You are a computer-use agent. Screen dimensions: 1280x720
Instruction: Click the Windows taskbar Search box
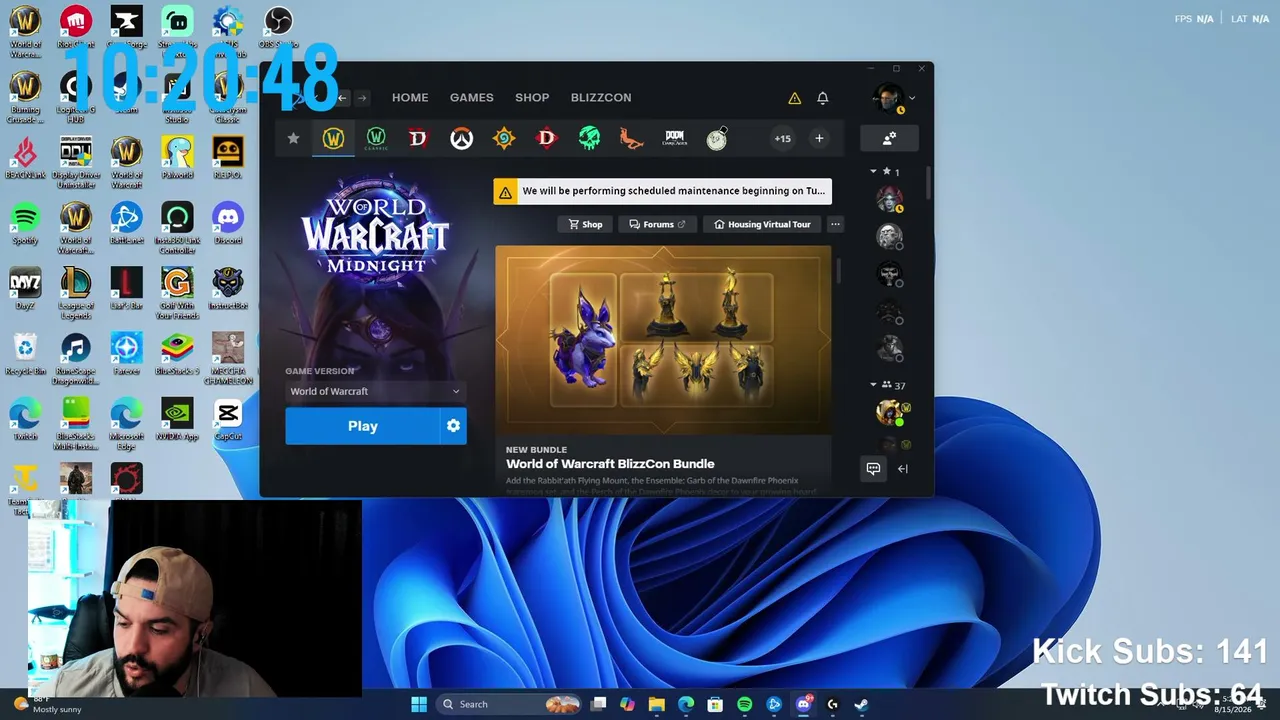tap(509, 704)
